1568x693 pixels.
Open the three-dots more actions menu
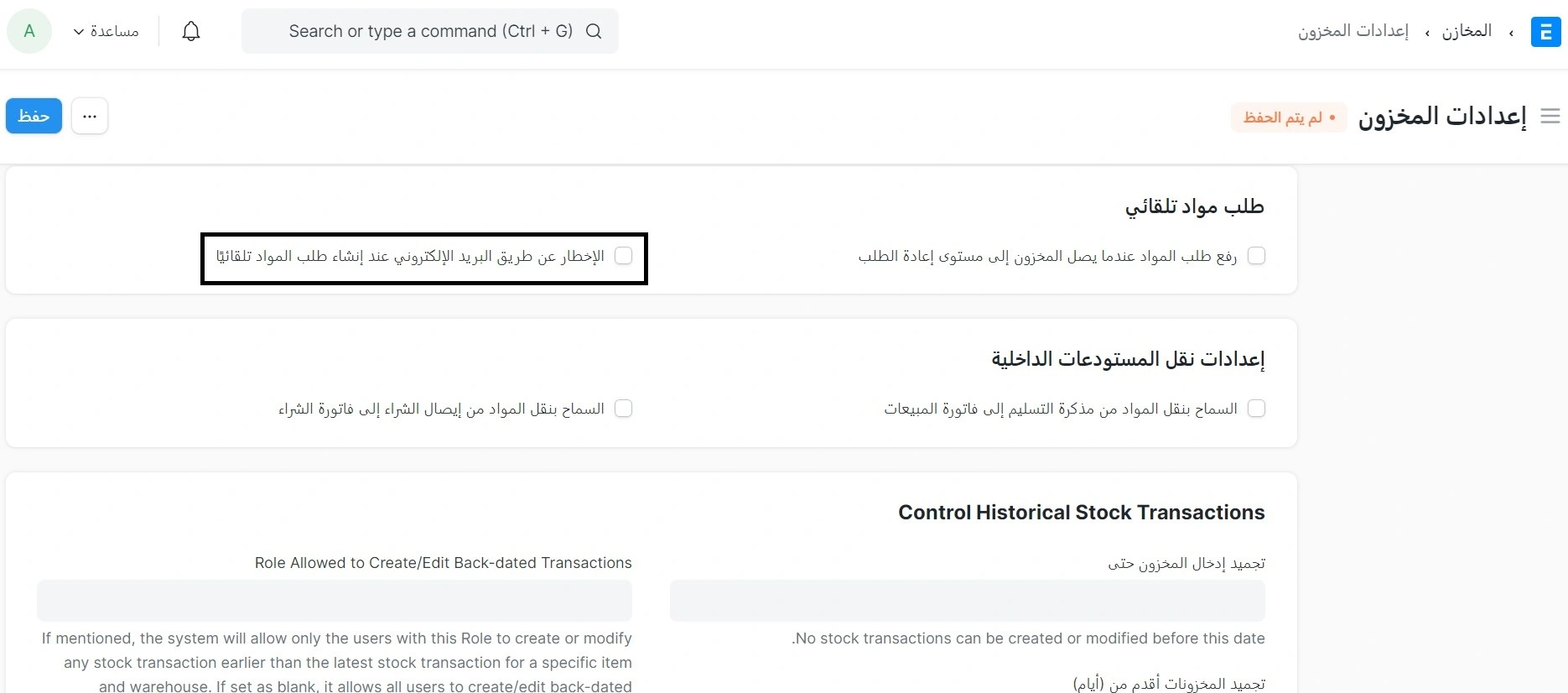[90, 116]
